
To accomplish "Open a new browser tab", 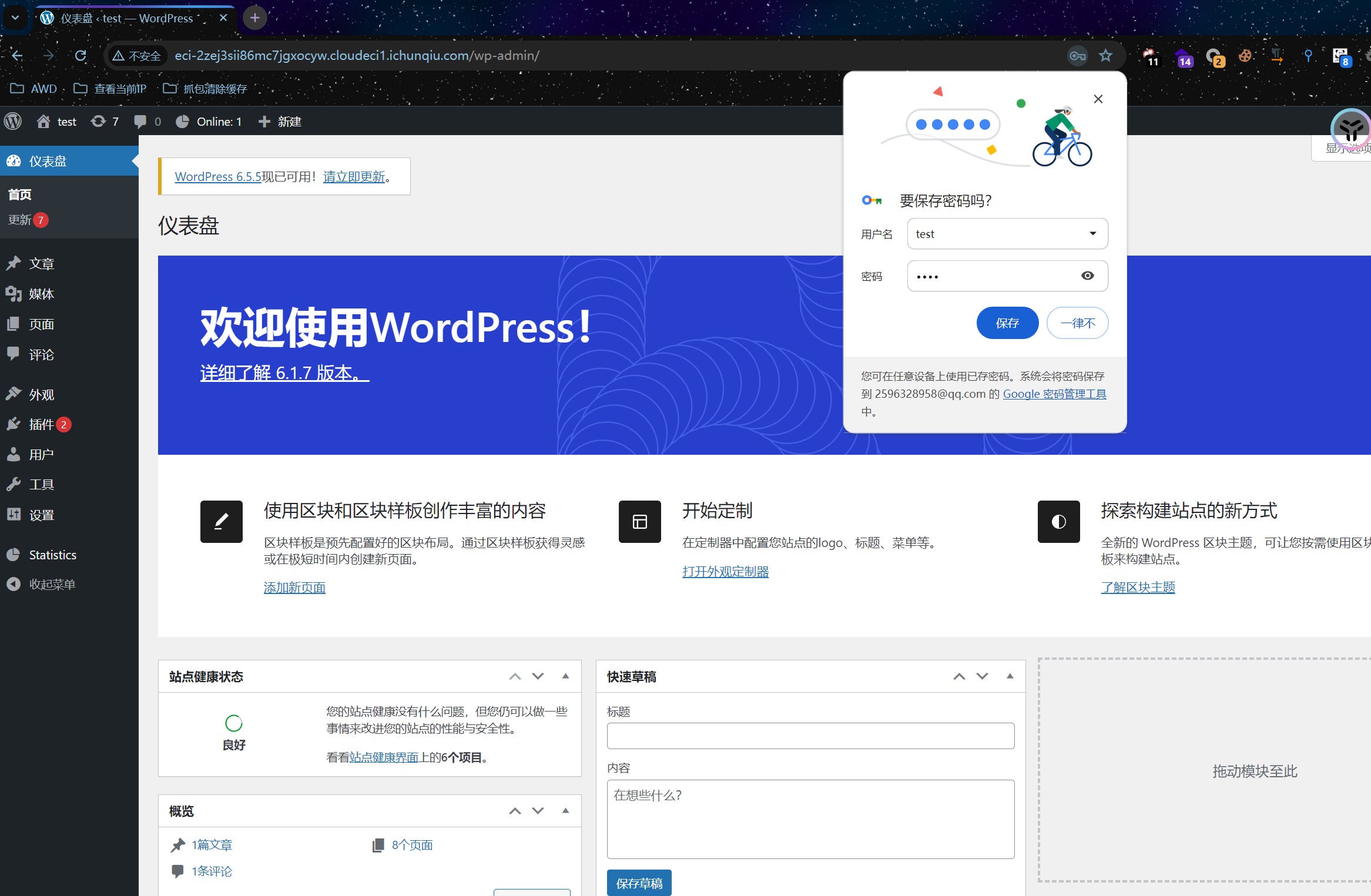I will (x=255, y=18).
